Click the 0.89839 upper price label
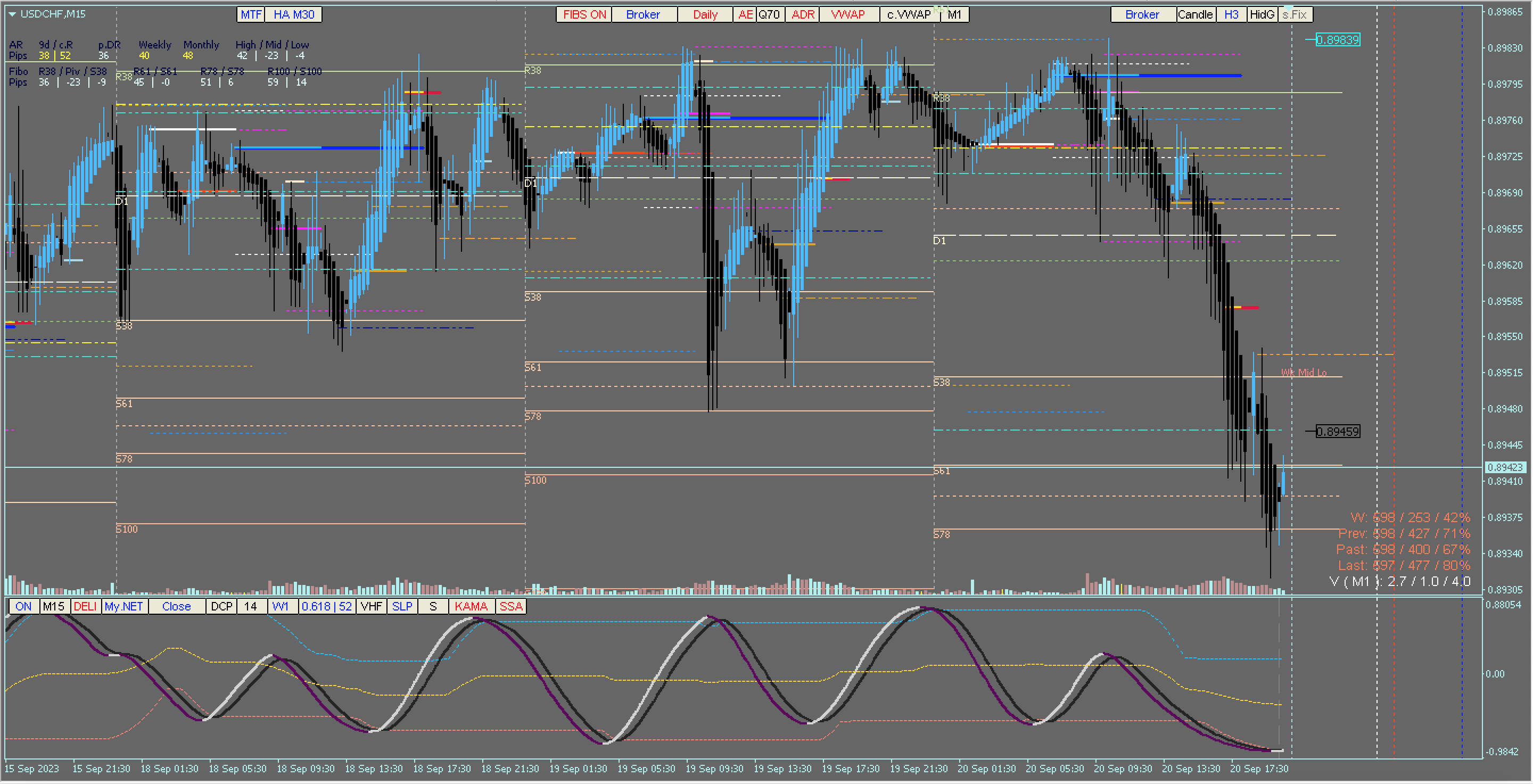 [1337, 40]
